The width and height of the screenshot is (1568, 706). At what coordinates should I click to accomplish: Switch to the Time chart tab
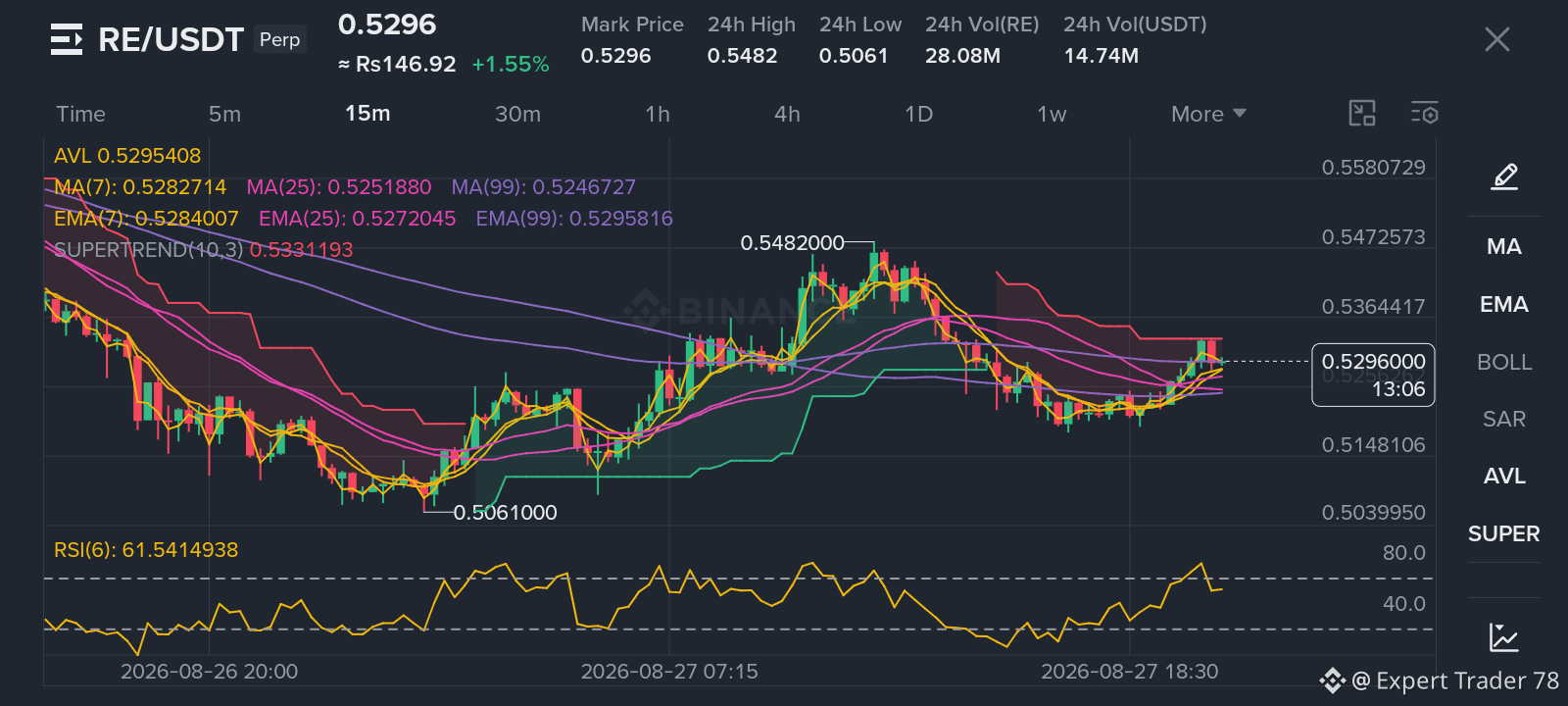click(x=80, y=114)
